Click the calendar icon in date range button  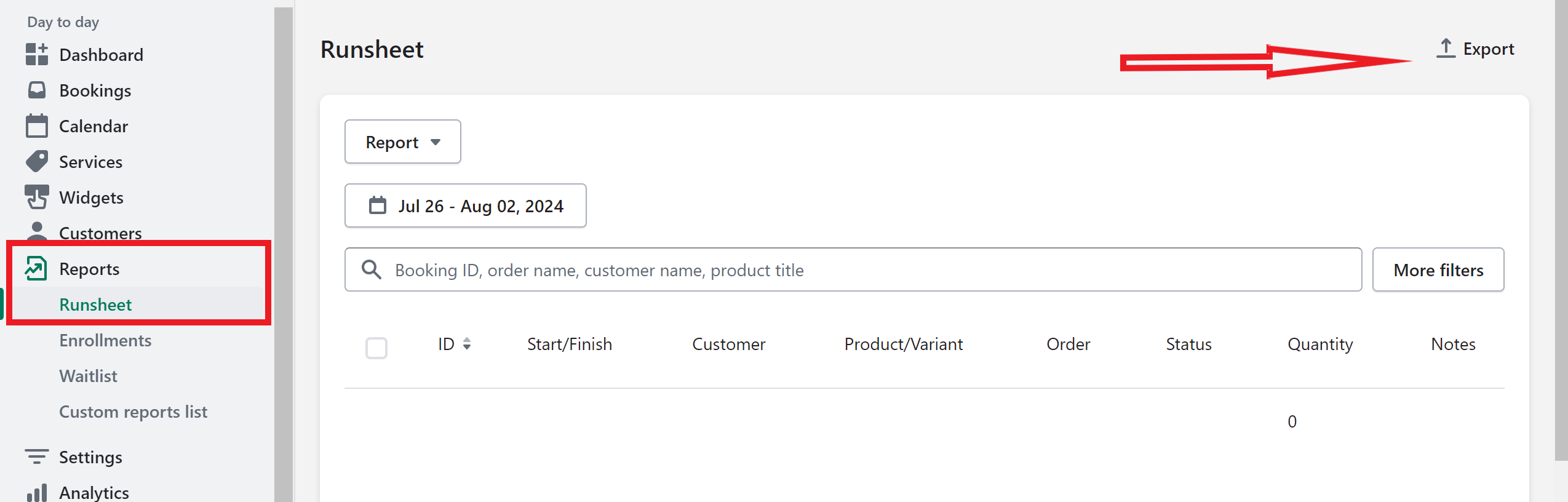[378, 205]
